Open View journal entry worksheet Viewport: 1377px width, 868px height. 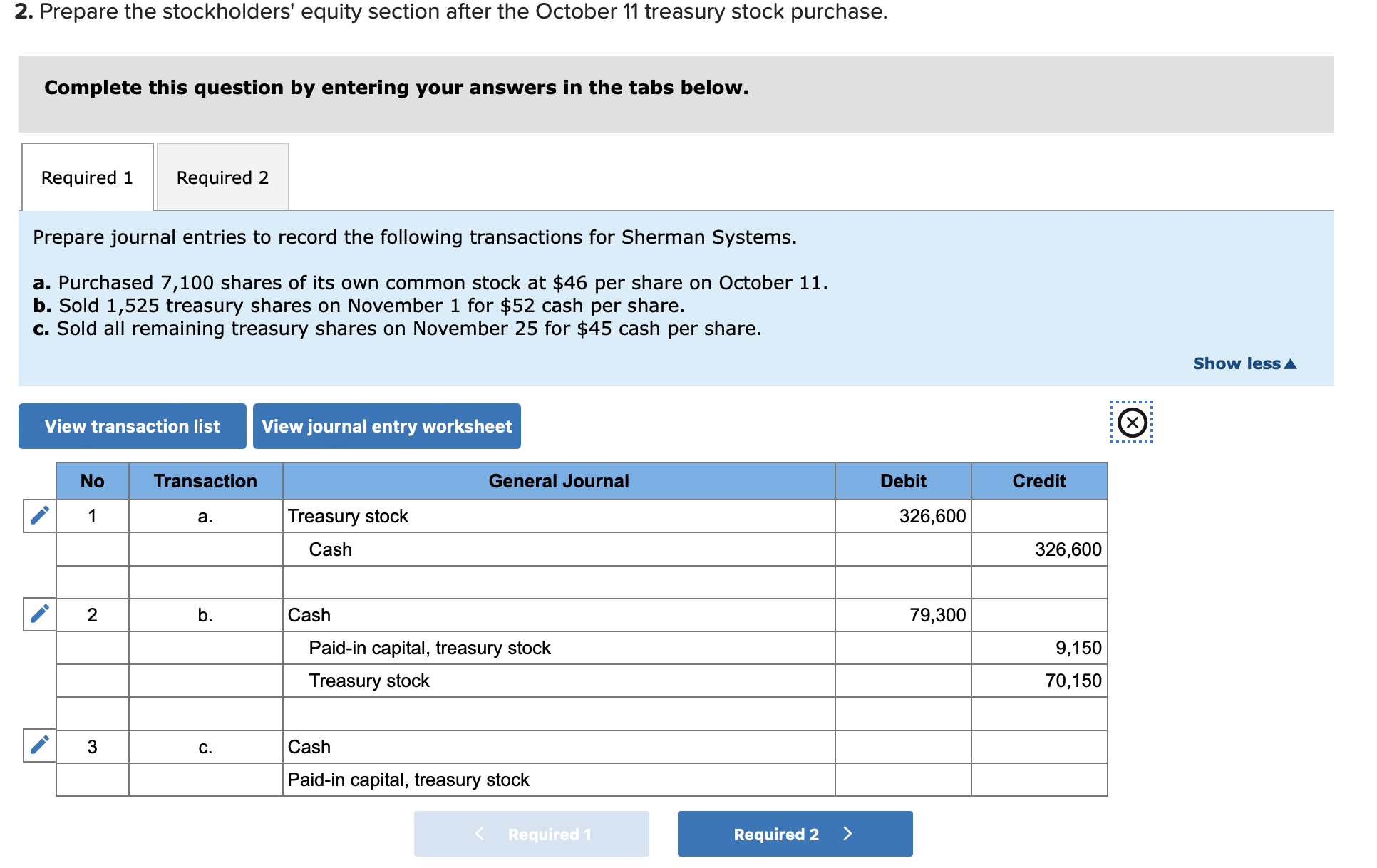click(x=386, y=426)
